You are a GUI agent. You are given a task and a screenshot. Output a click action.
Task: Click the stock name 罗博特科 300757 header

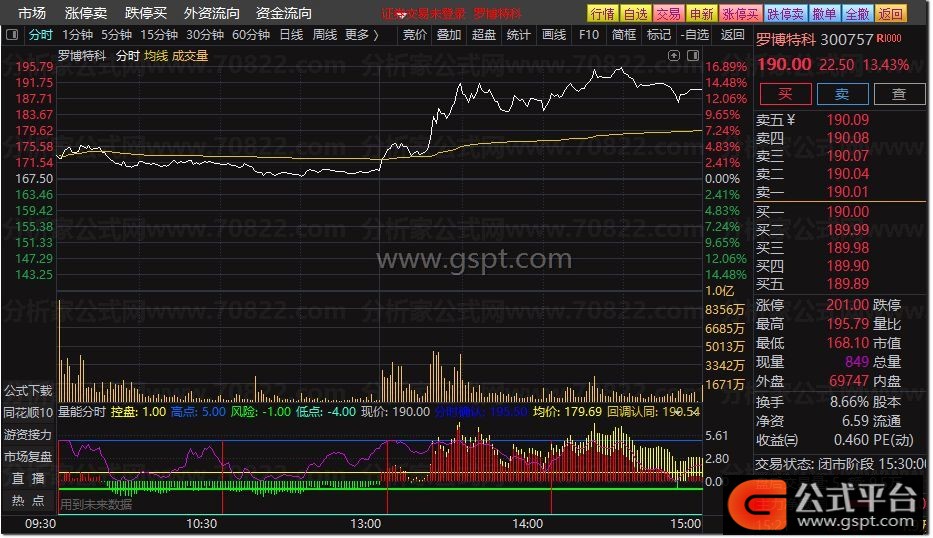coord(814,40)
